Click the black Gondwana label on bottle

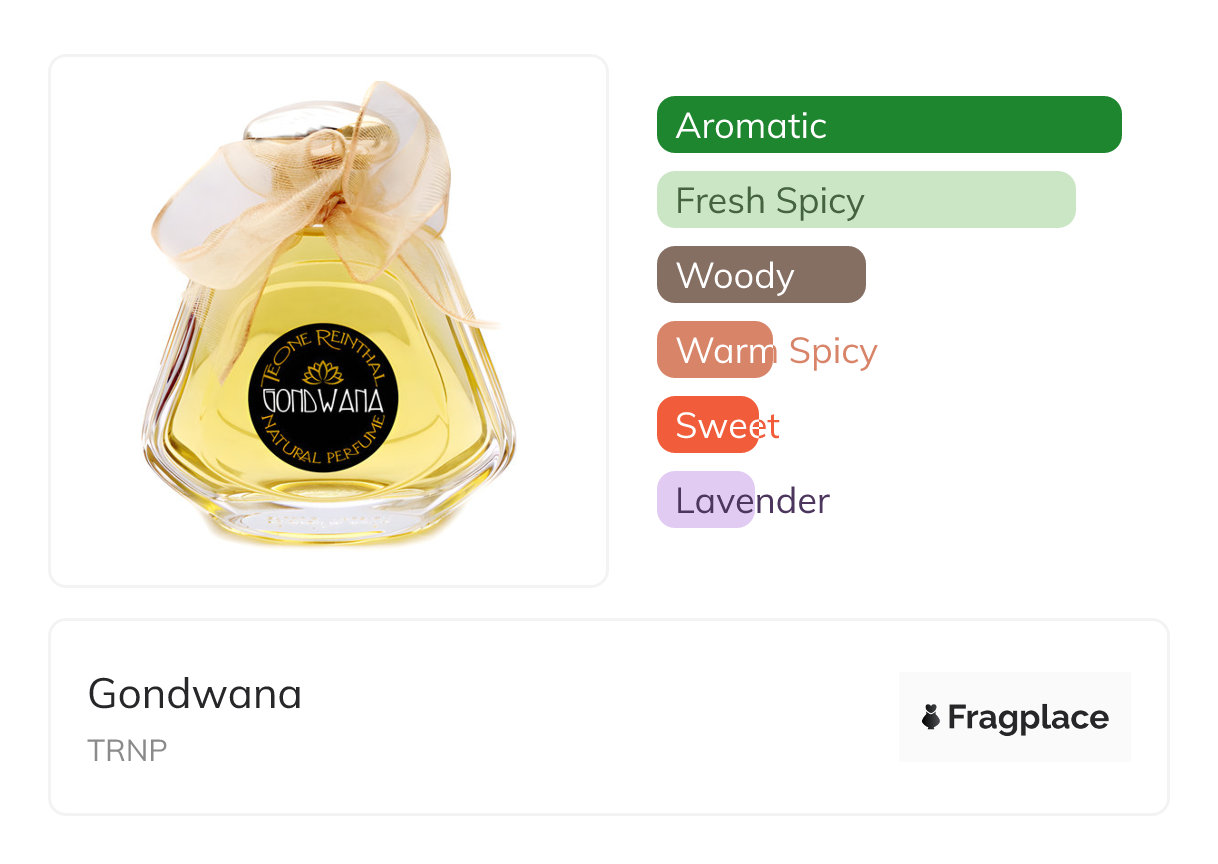323,399
